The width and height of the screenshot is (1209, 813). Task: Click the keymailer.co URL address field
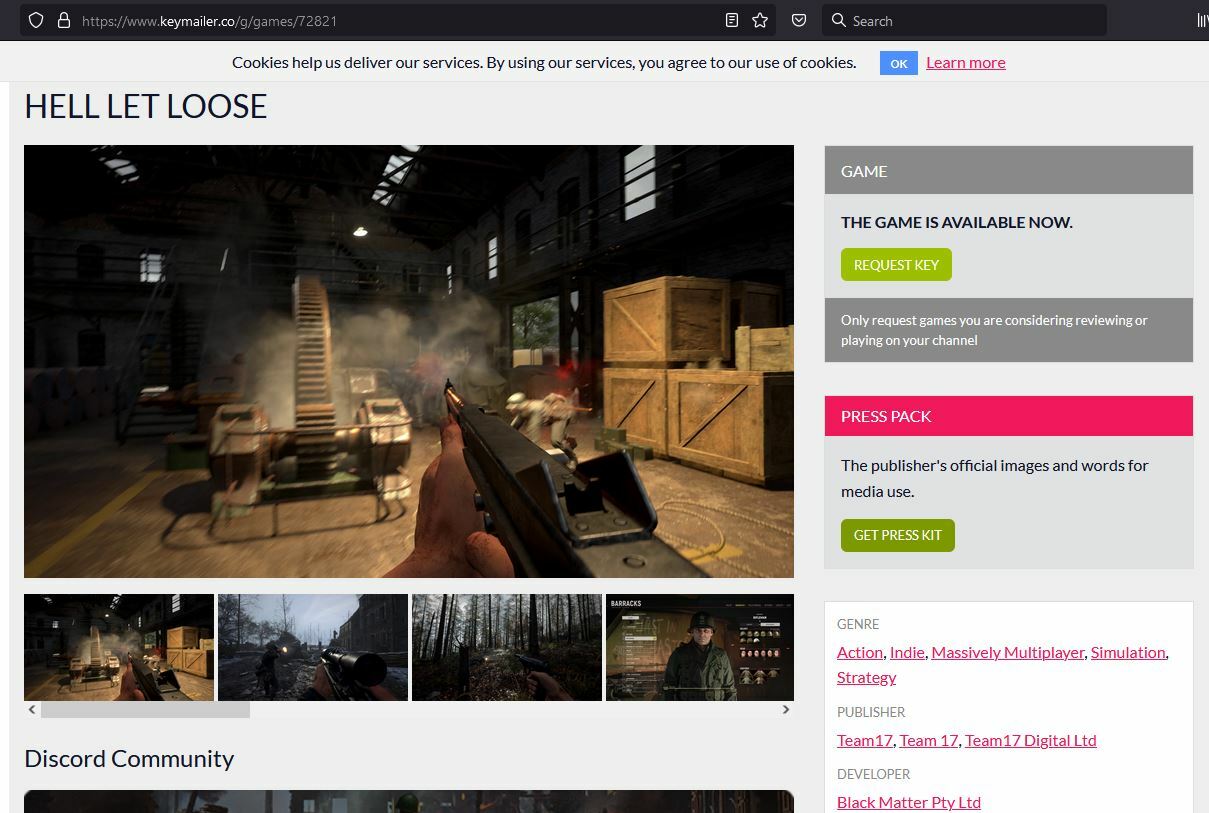(398, 20)
